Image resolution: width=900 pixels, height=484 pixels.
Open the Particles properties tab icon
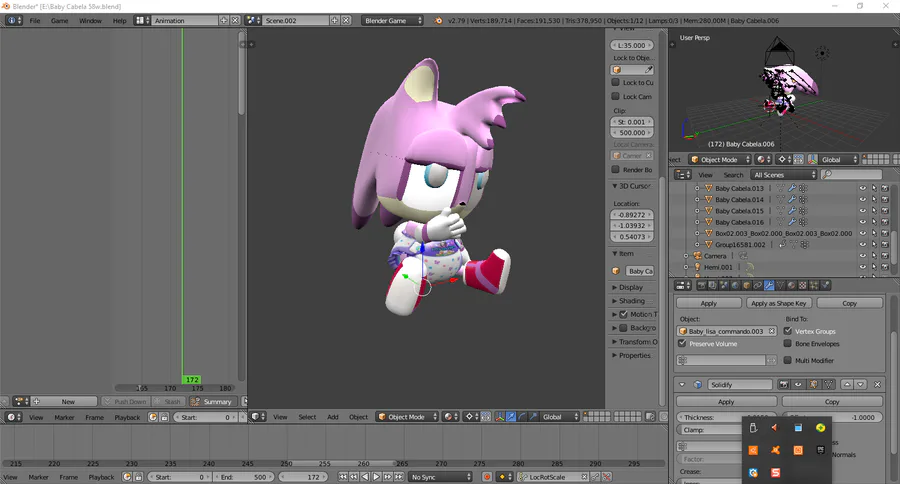(x=814, y=285)
